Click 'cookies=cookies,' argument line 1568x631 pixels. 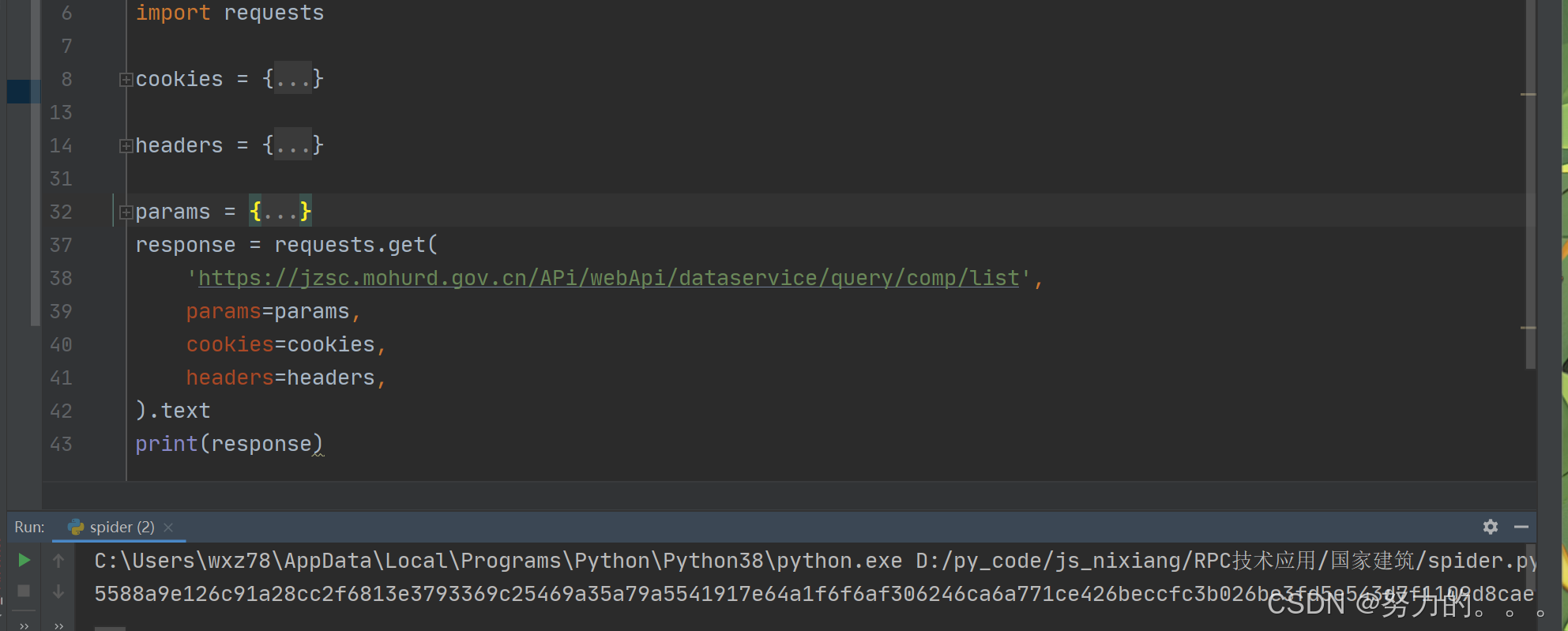pos(286,344)
